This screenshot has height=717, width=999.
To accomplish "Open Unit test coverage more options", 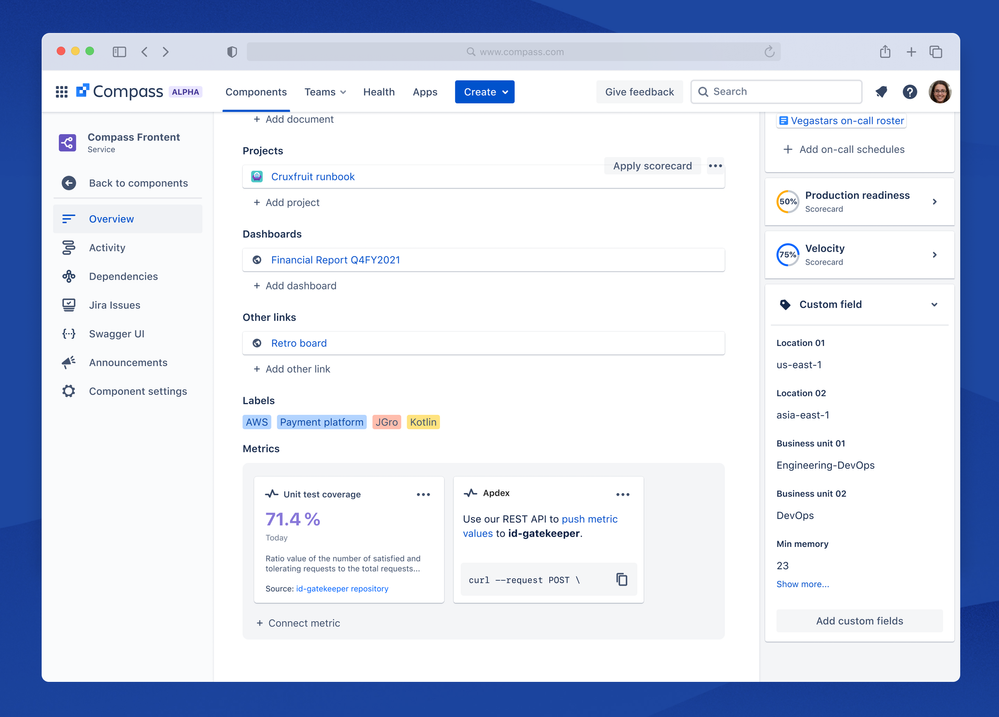I will click(x=423, y=495).
